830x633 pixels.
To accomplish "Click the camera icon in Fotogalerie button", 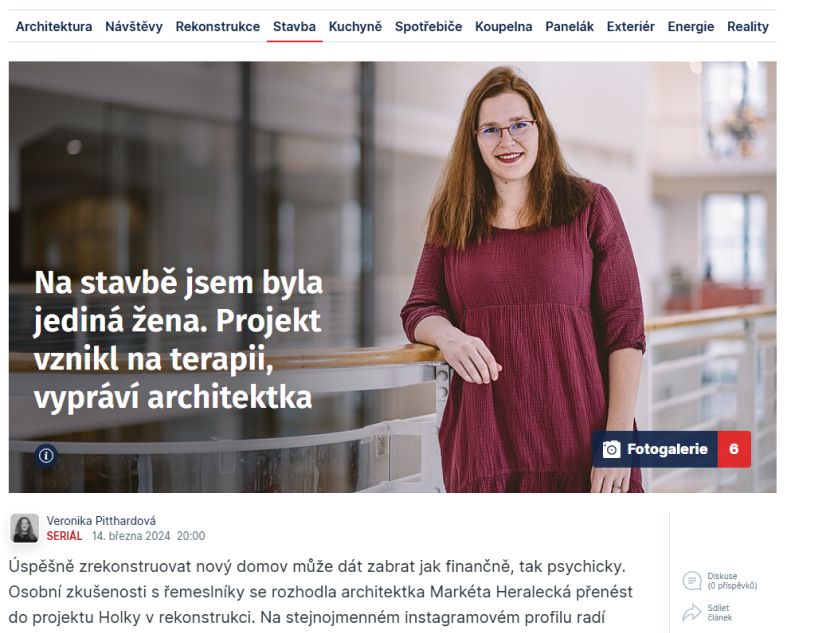I will 611,449.
